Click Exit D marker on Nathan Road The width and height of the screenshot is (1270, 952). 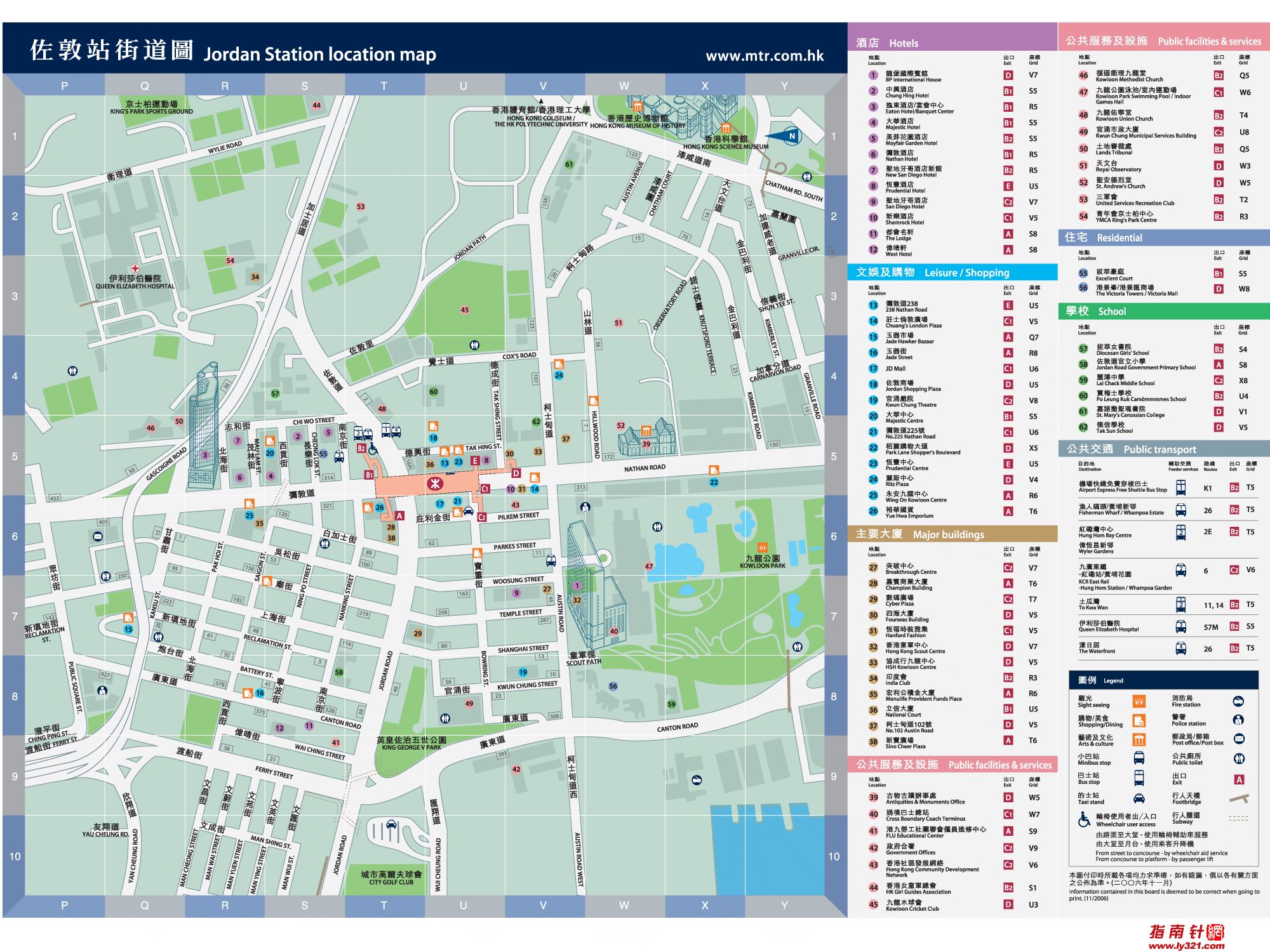[516, 473]
